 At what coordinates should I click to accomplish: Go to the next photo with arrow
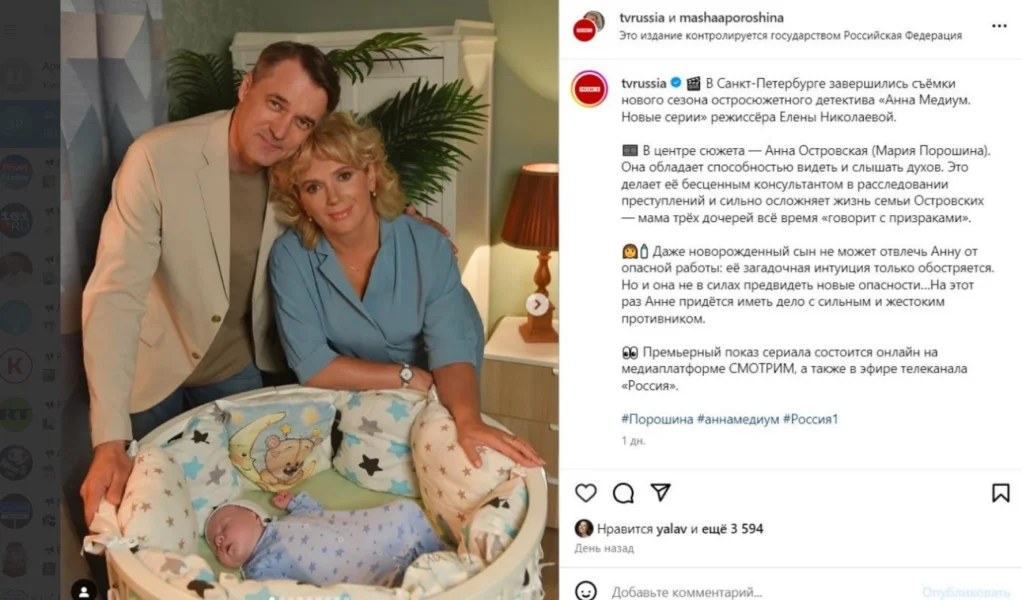coord(537,304)
